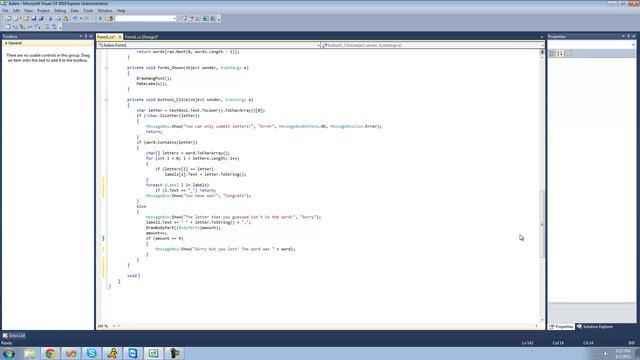Screen dimensions: 640x360
Task: Click the 'else' keyword in code
Action: click(141, 207)
